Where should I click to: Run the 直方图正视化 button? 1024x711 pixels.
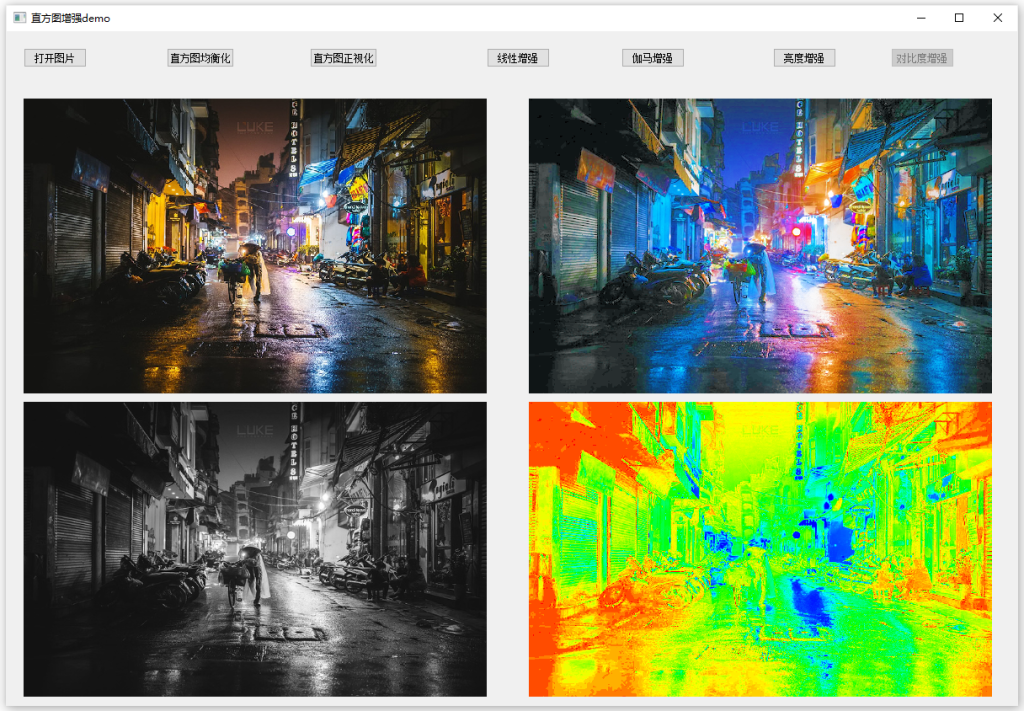coord(344,58)
